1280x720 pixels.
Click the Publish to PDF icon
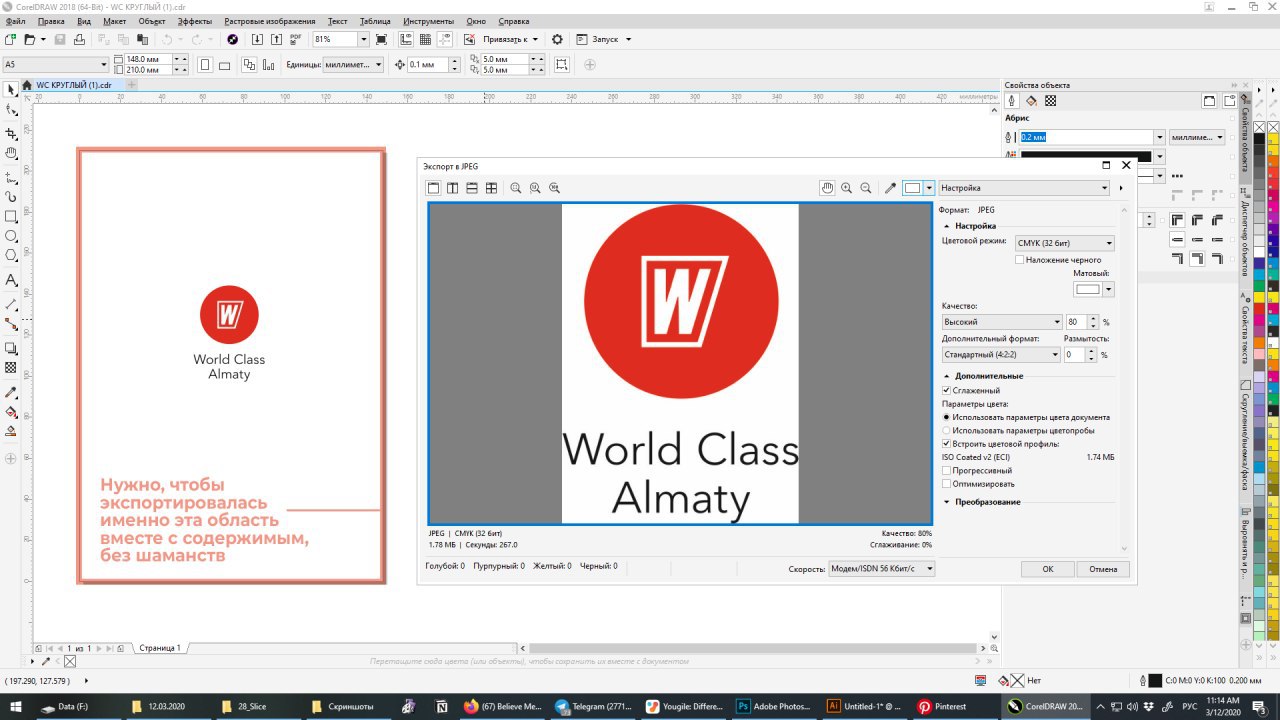tap(295, 39)
